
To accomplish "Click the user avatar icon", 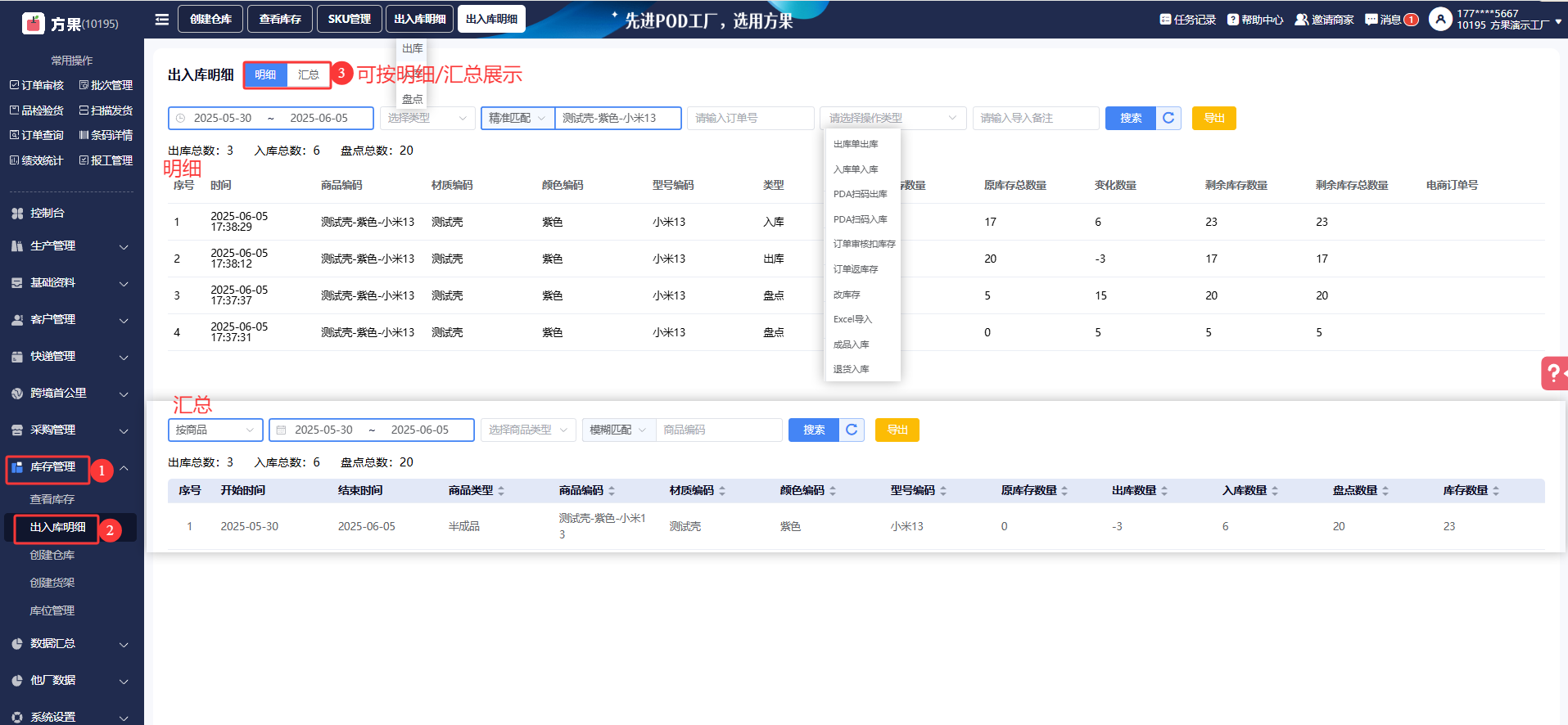I will click(1439, 19).
